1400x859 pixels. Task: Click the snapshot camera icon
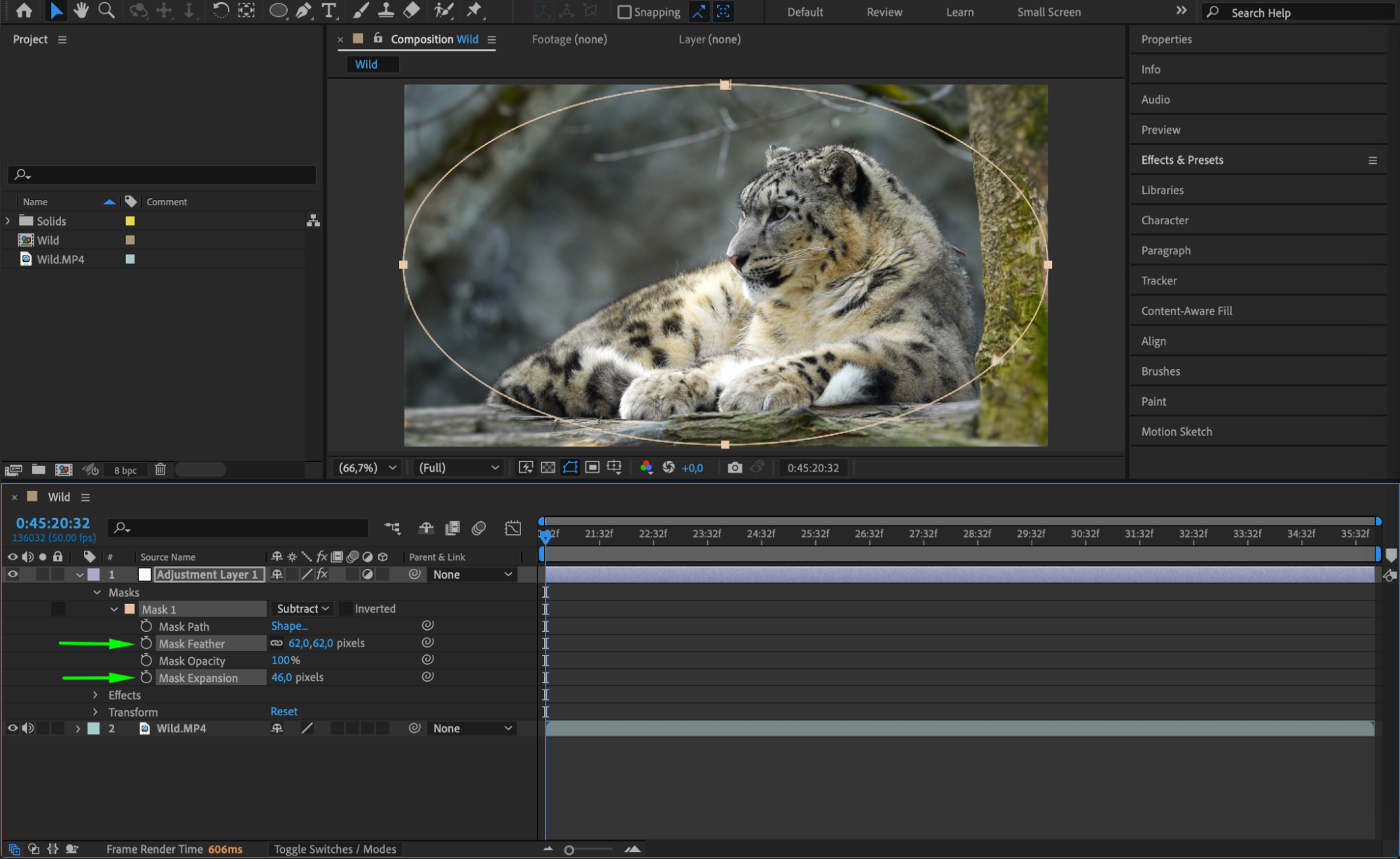coord(734,467)
